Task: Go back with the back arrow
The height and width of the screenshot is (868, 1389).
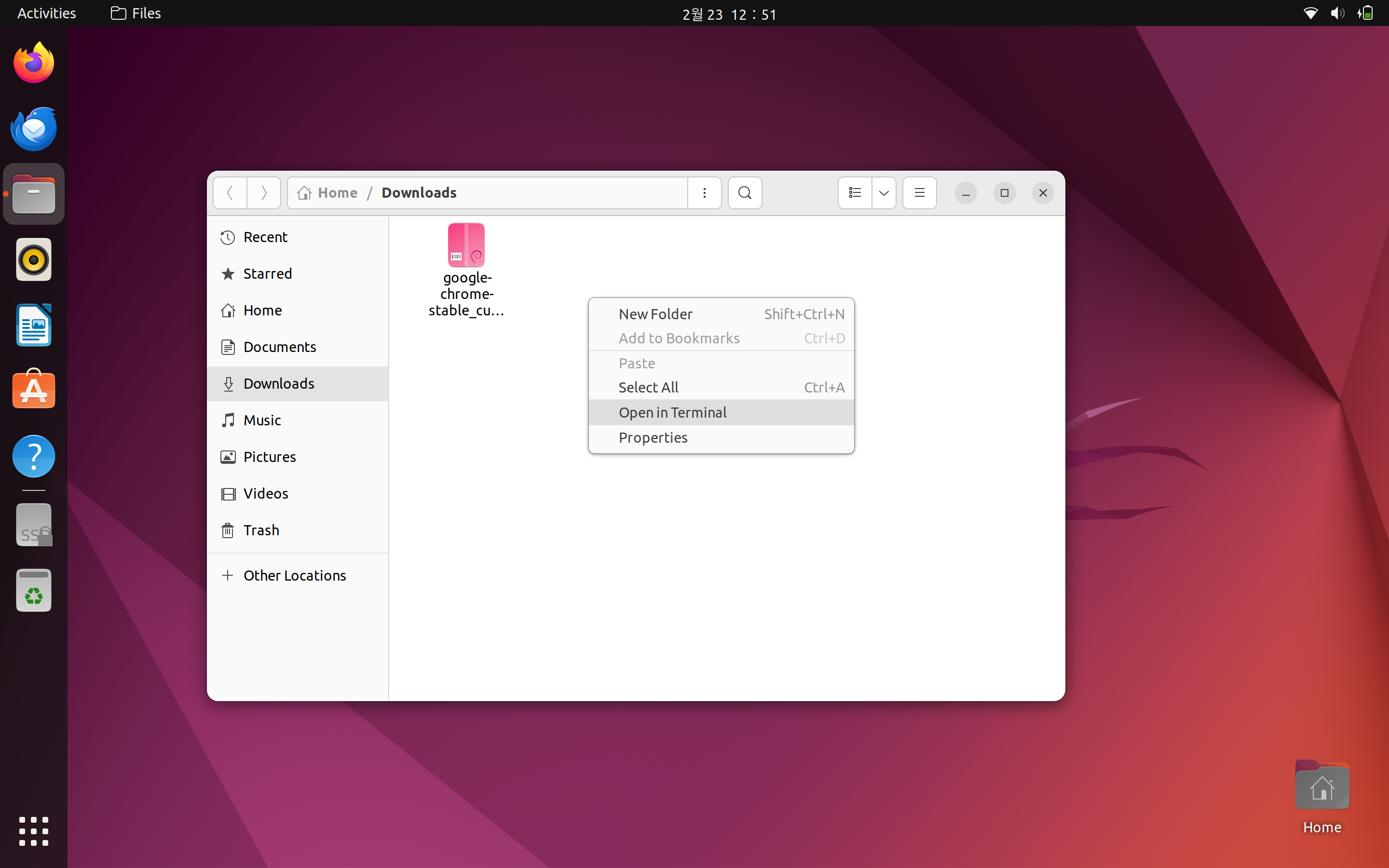Action: pos(230,193)
